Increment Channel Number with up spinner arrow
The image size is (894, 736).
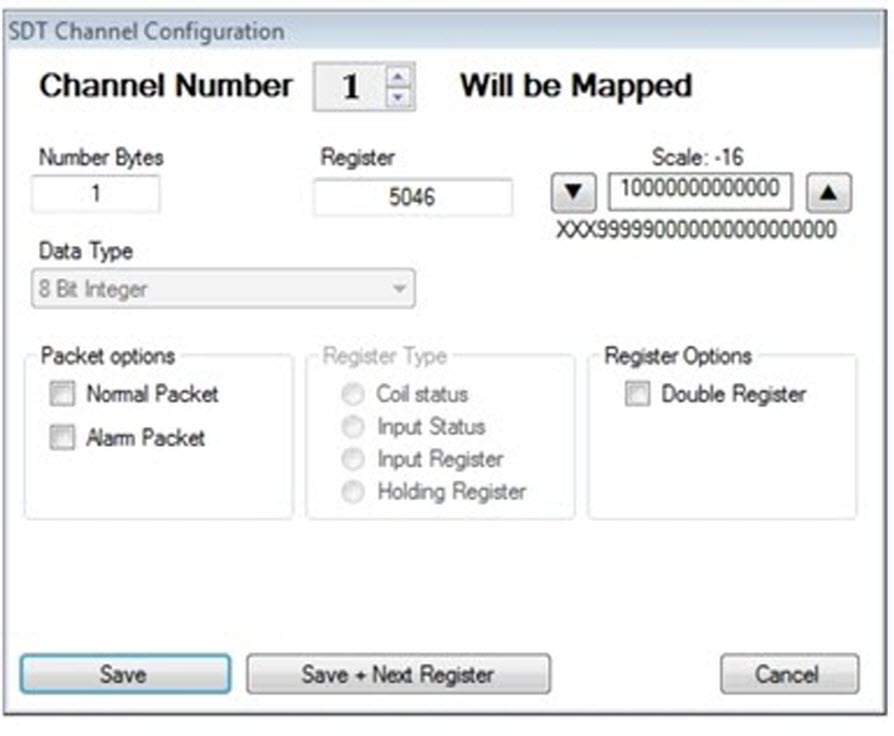tap(397, 77)
